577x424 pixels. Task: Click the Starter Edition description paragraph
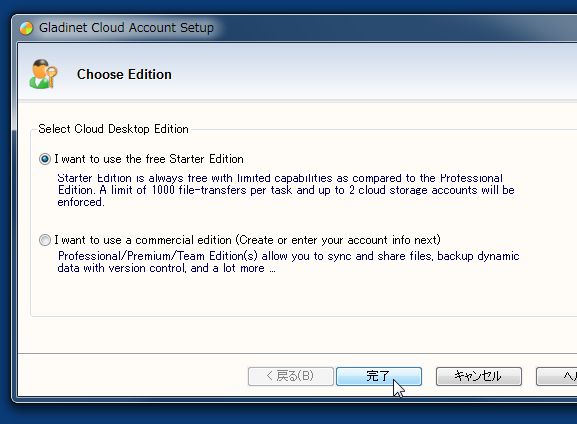point(286,190)
